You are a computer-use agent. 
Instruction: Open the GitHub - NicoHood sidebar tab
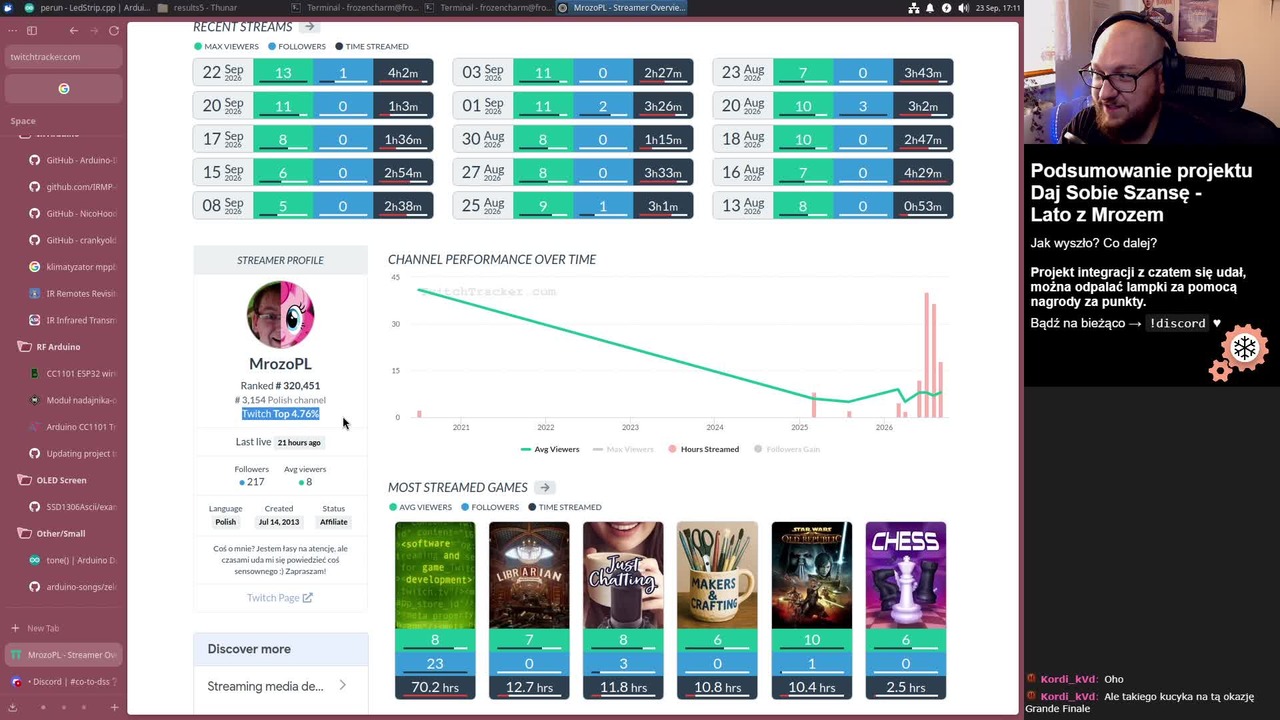point(73,213)
